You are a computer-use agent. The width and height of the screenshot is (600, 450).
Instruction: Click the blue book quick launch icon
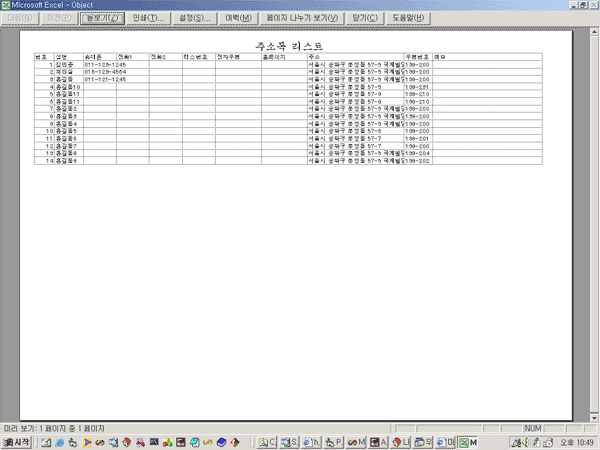[220, 441]
